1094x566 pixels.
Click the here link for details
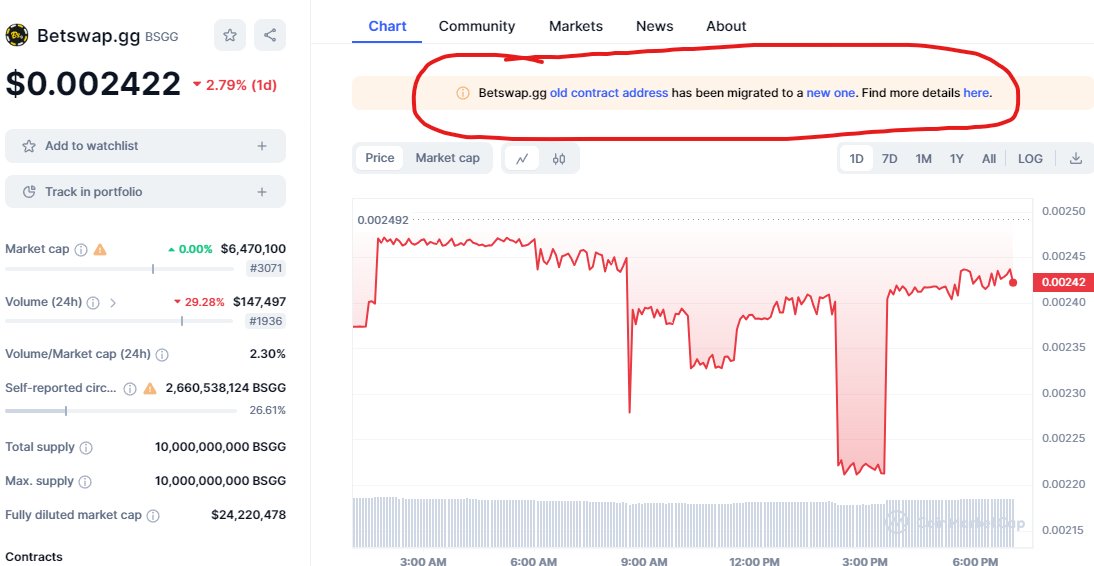976,93
